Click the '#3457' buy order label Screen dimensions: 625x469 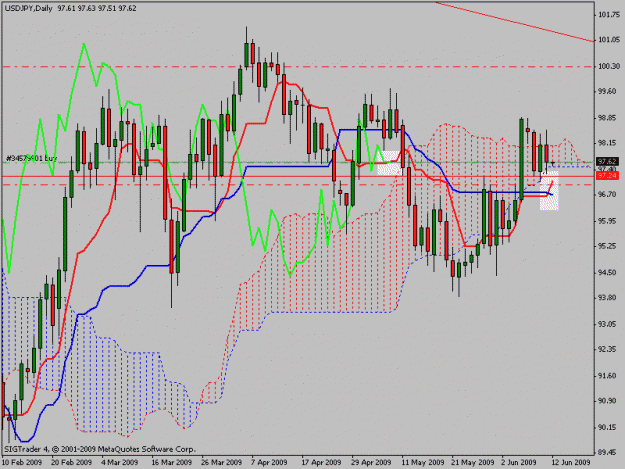pos(31,159)
